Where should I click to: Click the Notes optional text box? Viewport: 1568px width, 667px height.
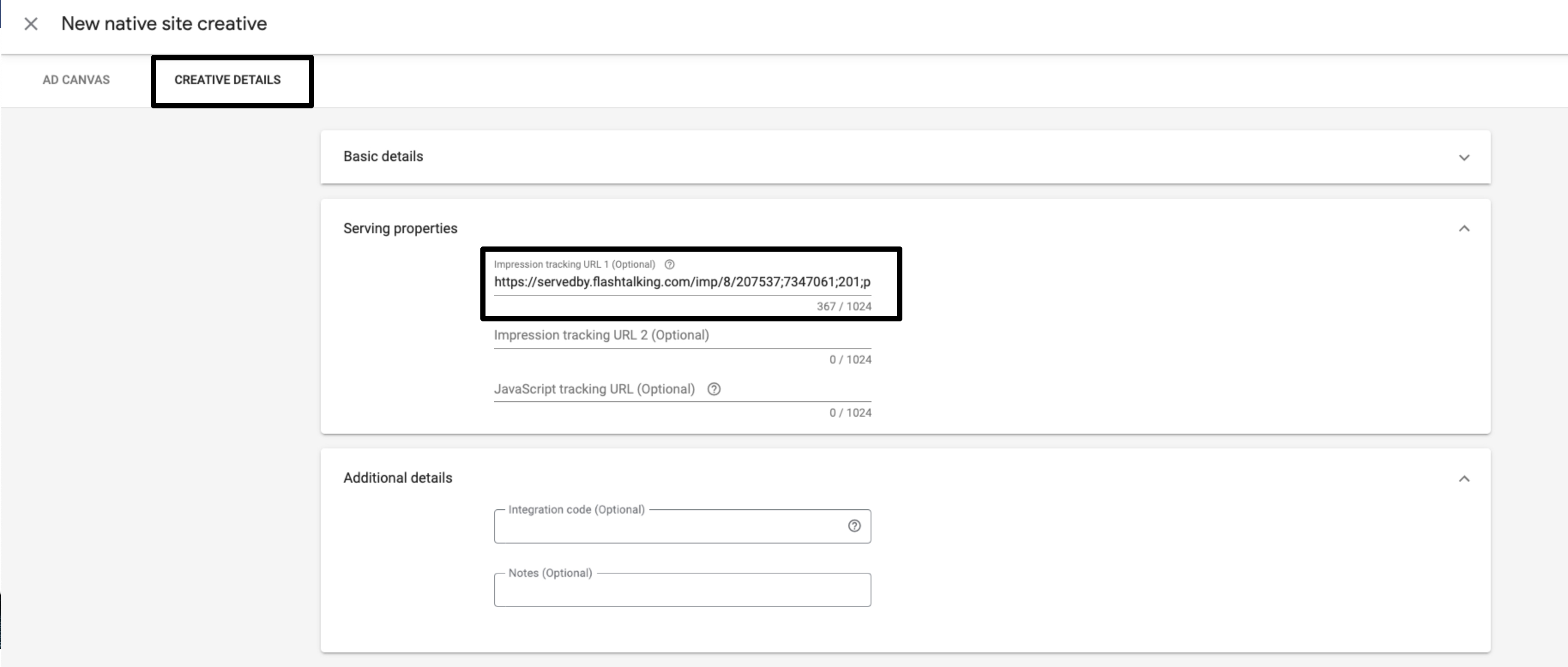point(682,590)
